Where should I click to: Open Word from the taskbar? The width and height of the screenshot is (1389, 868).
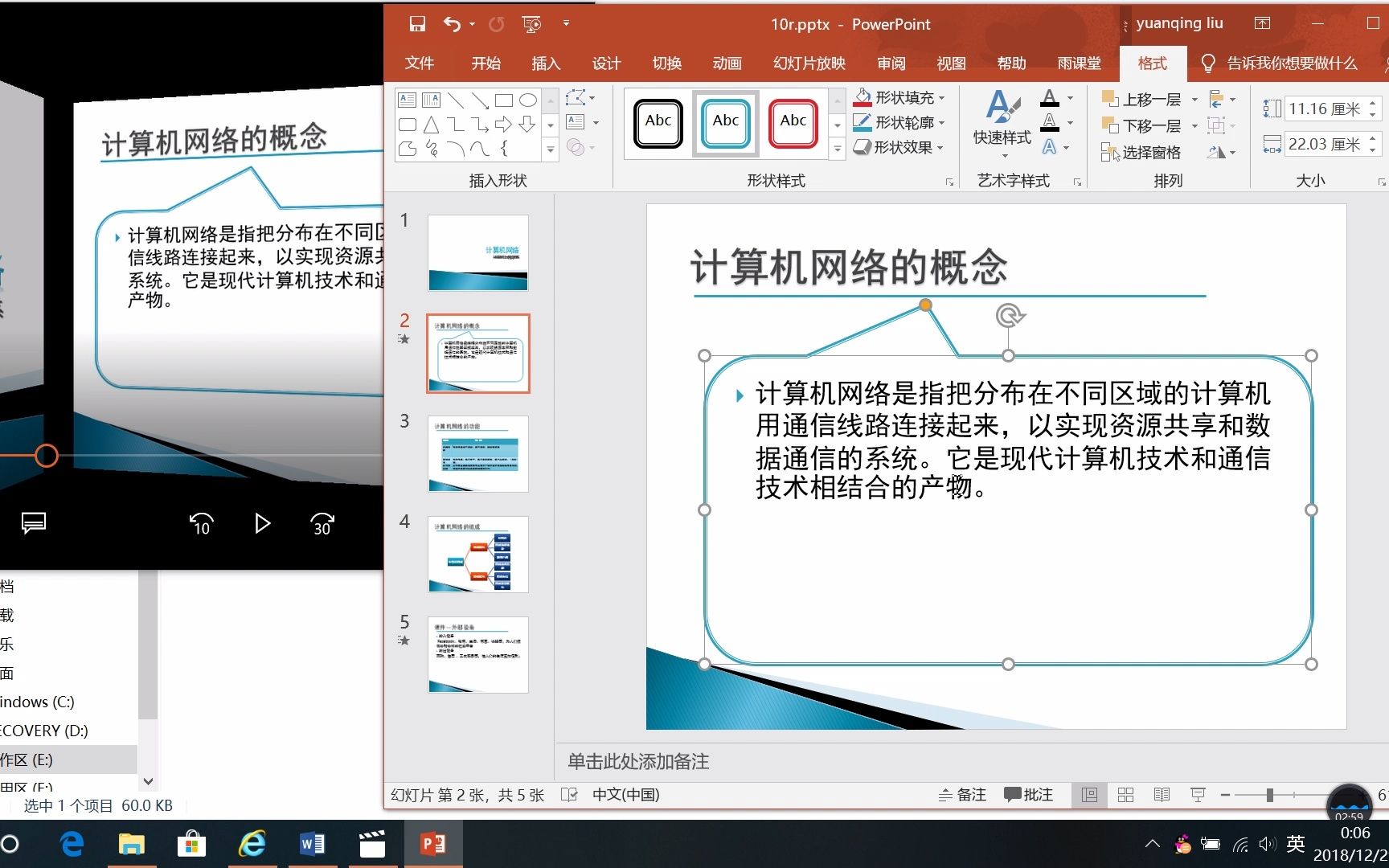click(313, 844)
